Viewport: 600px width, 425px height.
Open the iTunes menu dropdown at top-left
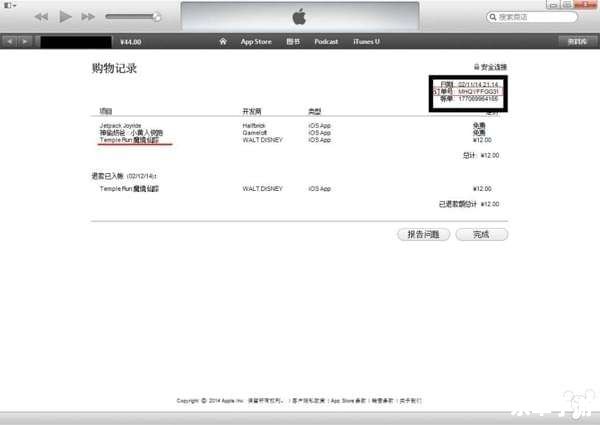[10, 6]
